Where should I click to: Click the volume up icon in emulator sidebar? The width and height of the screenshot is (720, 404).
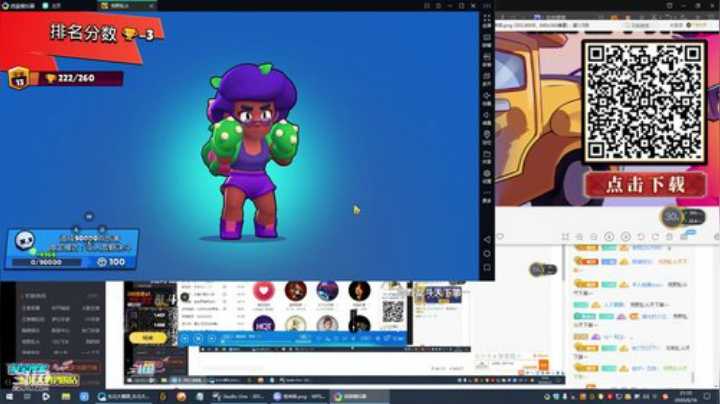tap(487, 96)
